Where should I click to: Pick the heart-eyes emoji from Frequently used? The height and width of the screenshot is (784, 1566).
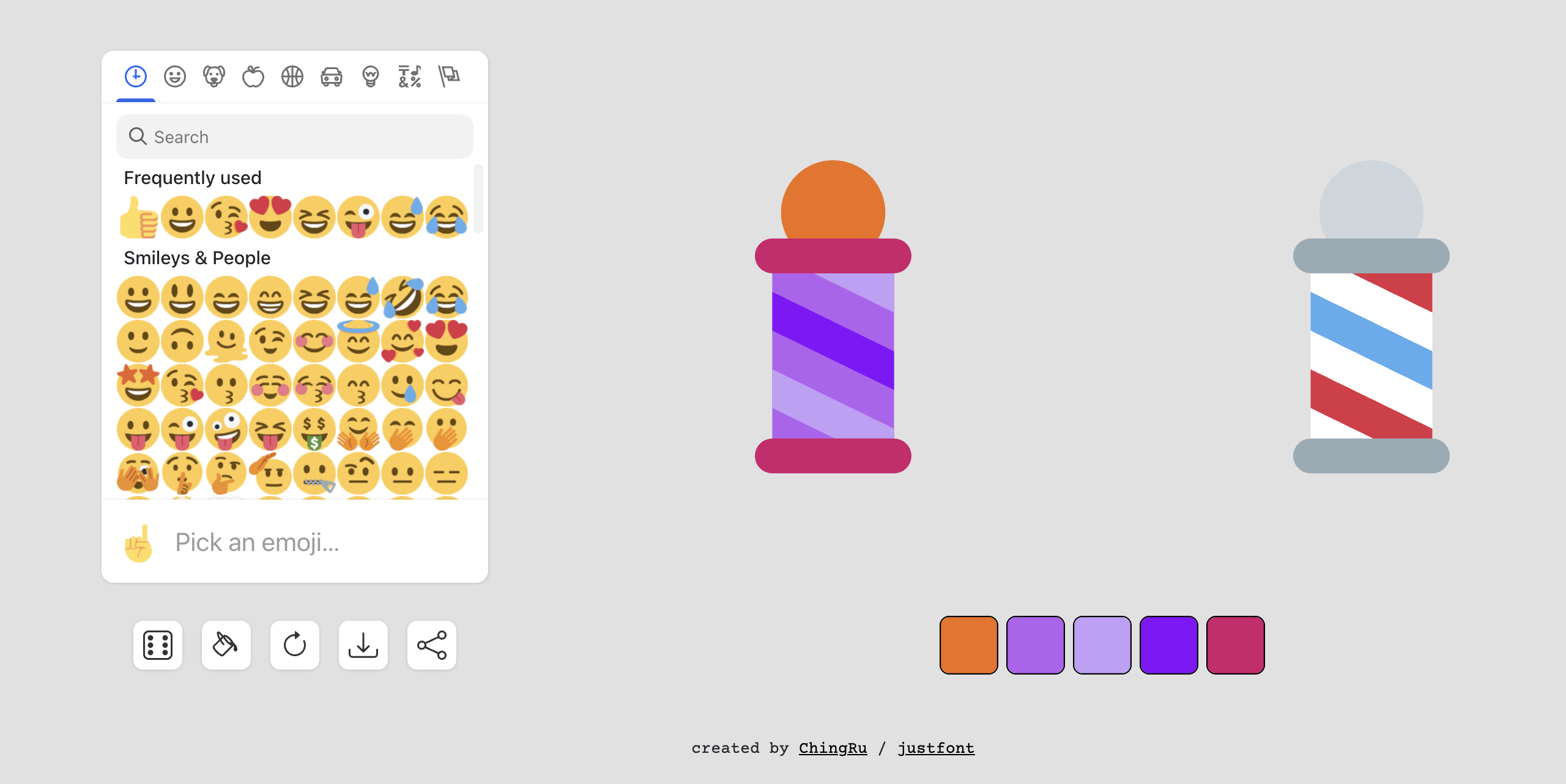pos(270,216)
